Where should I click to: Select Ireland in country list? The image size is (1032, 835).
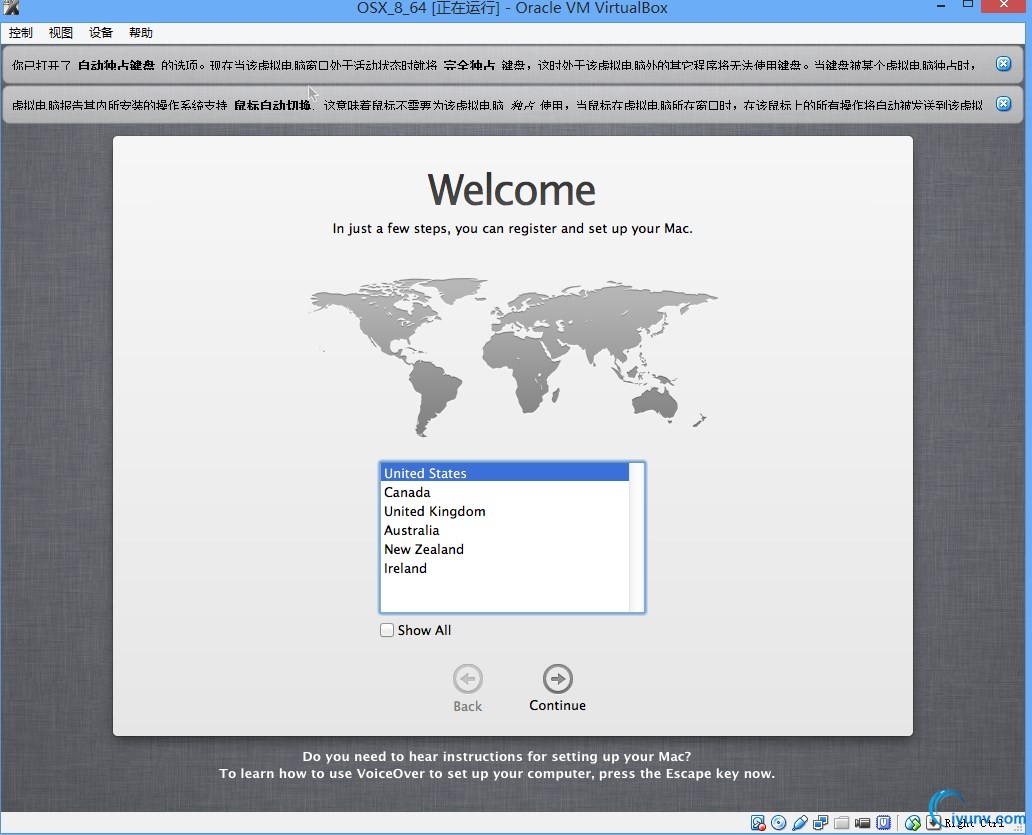point(505,569)
